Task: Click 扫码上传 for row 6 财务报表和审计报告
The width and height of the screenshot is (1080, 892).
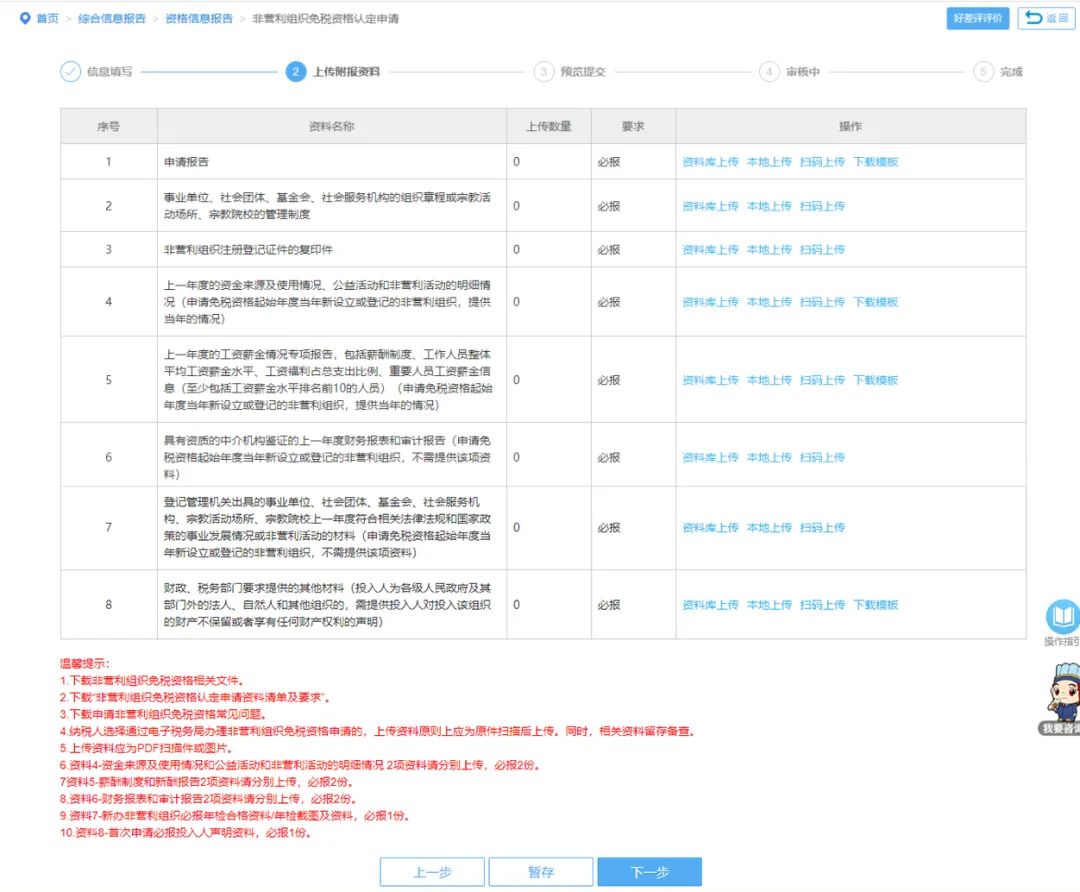Action: [822, 458]
